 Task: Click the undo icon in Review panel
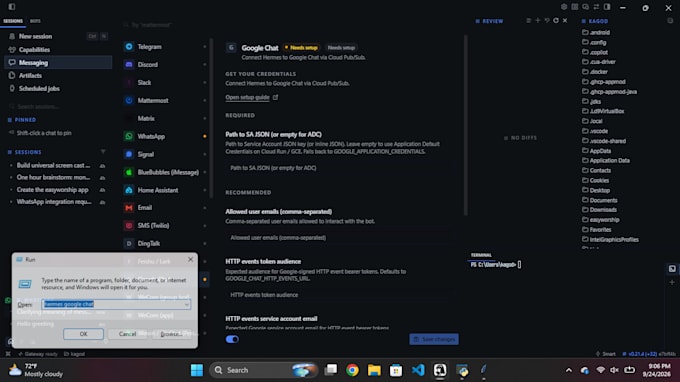point(547,20)
